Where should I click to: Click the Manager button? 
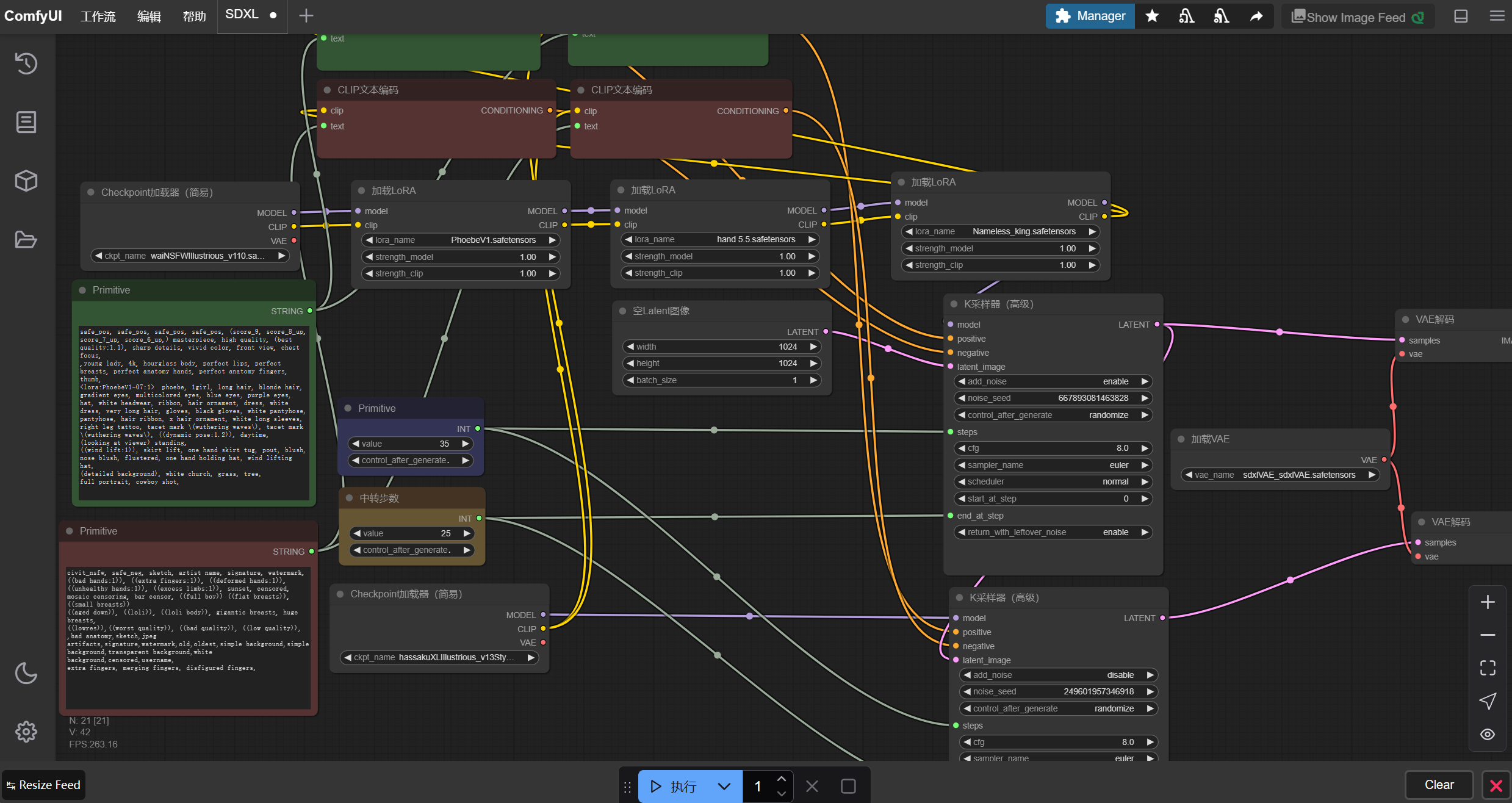(1090, 16)
